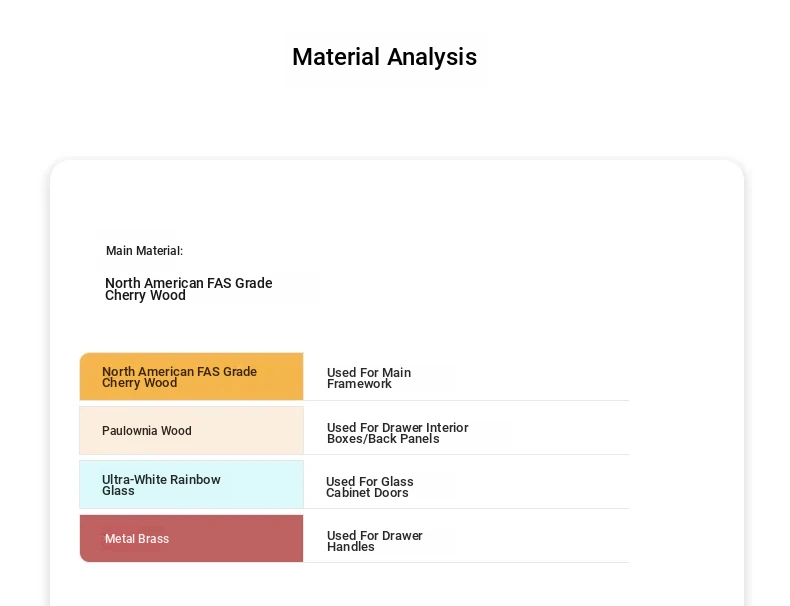
Task: Select the orange Cherry Wood swatch row
Action: coord(191,376)
